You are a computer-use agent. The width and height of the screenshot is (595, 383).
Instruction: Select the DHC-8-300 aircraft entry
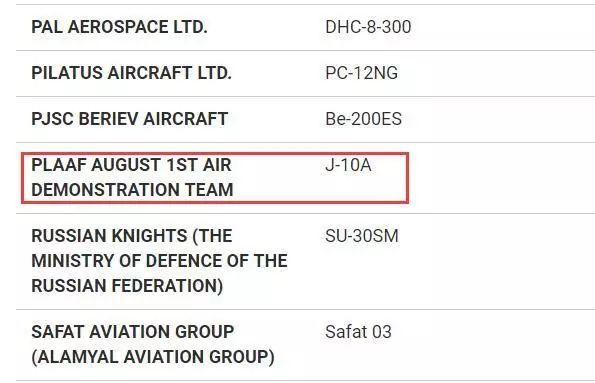(368, 27)
